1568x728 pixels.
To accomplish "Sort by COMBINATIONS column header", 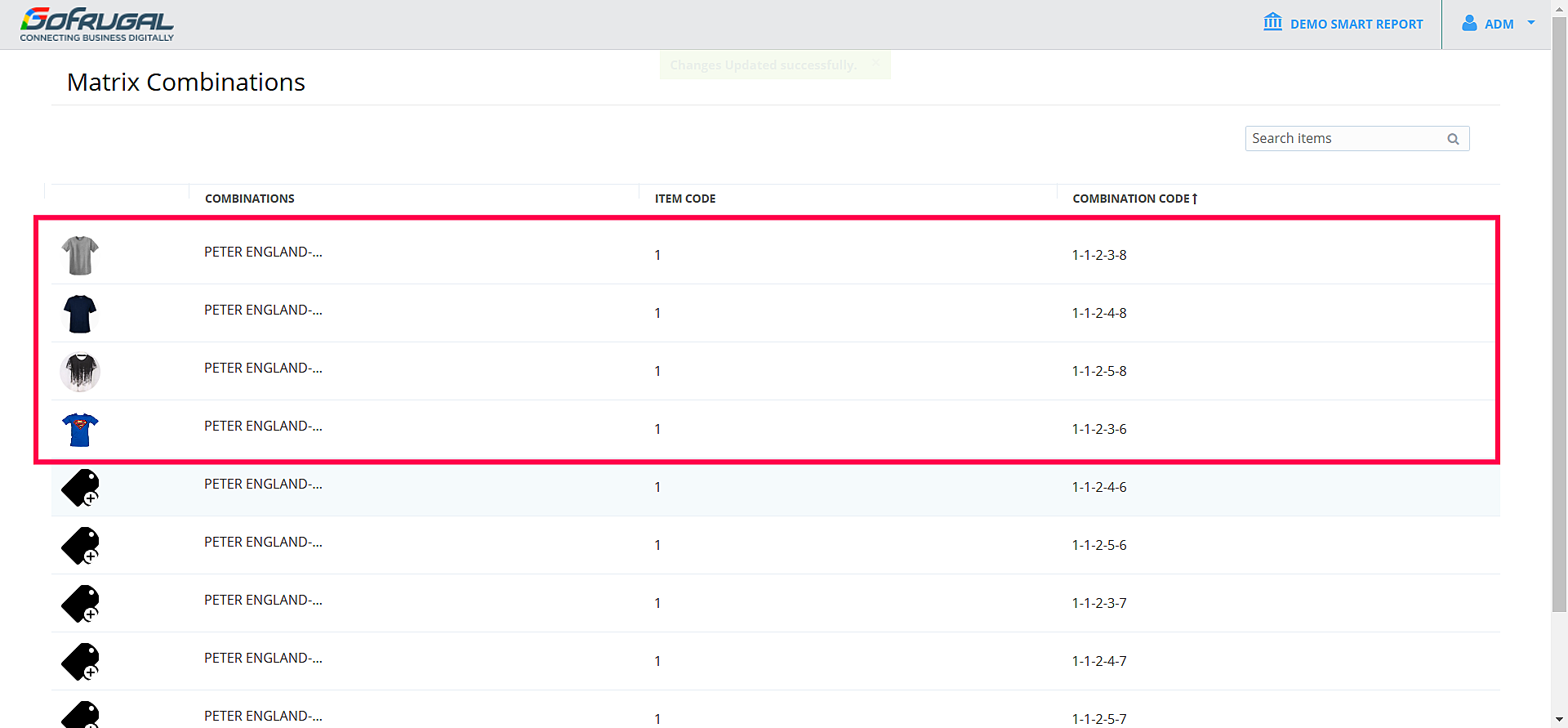I will [x=250, y=199].
